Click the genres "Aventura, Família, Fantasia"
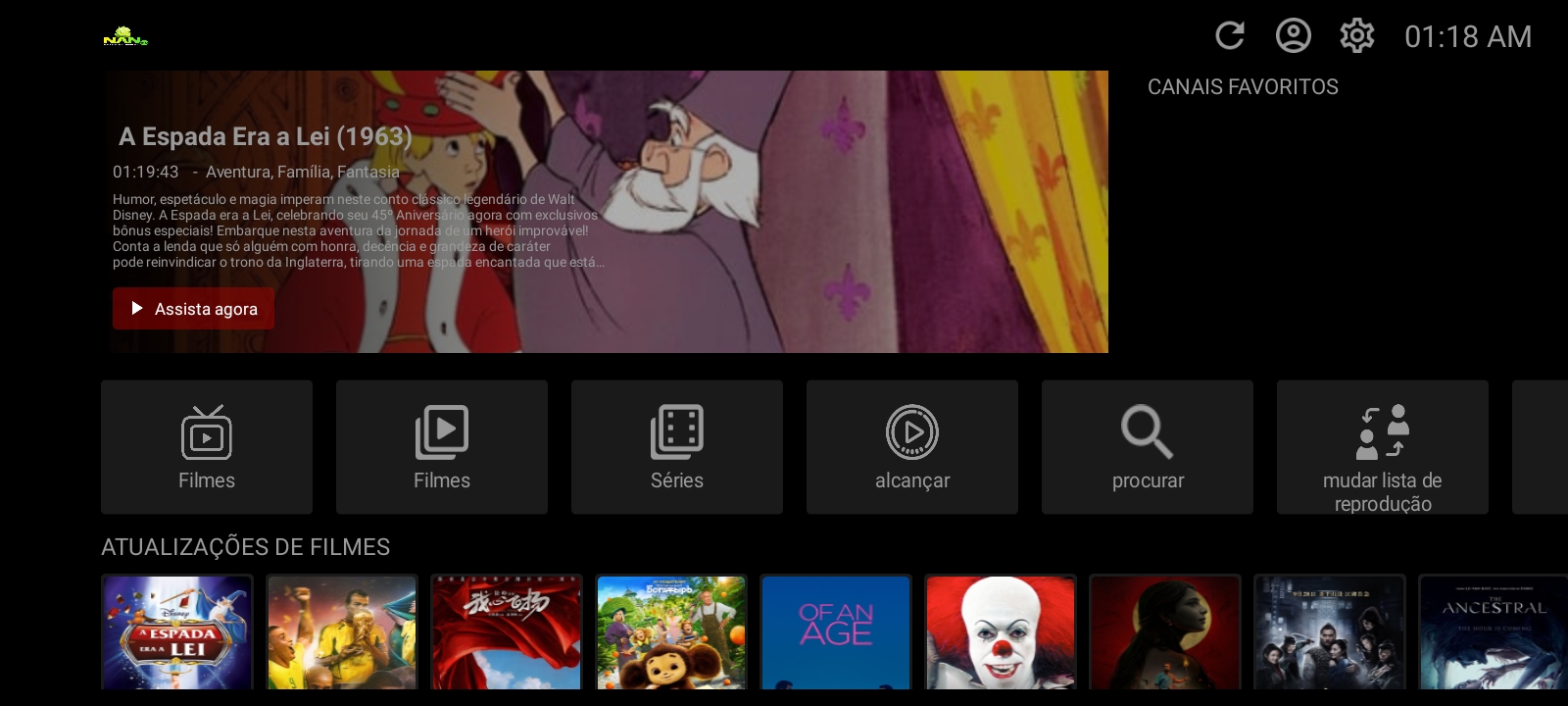The image size is (1568, 706). click(303, 172)
